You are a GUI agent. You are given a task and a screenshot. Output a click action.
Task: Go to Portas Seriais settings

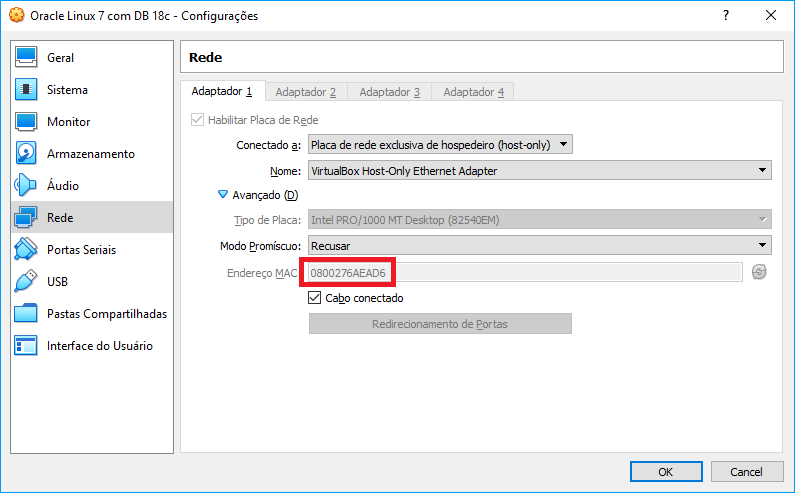tap(92, 249)
